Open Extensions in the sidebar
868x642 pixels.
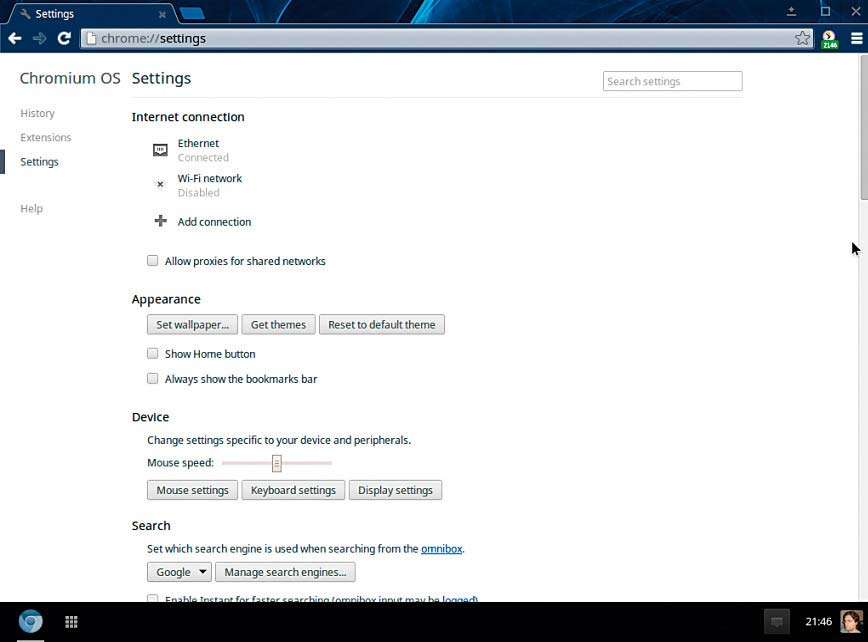click(x=46, y=137)
